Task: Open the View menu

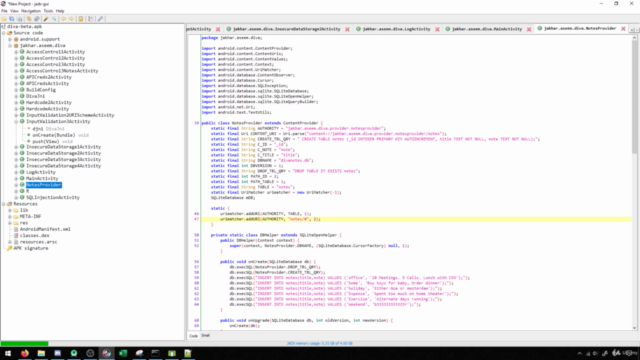Action: coord(14,11)
